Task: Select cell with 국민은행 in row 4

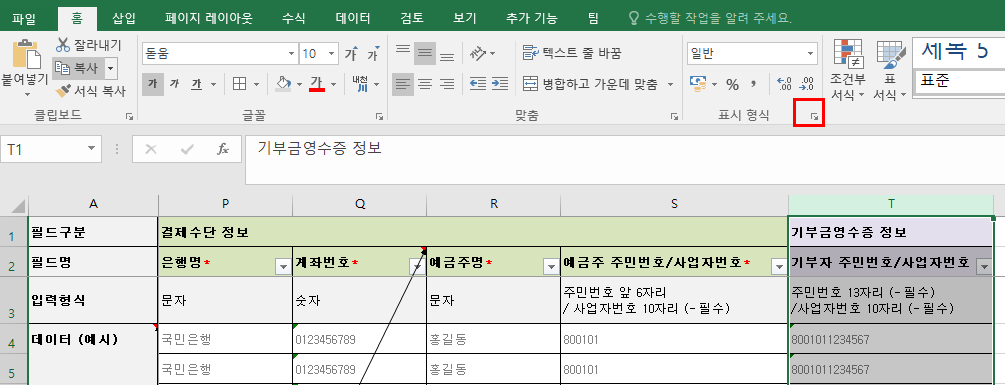Action: pyautogui.click(x=225, y=339)
